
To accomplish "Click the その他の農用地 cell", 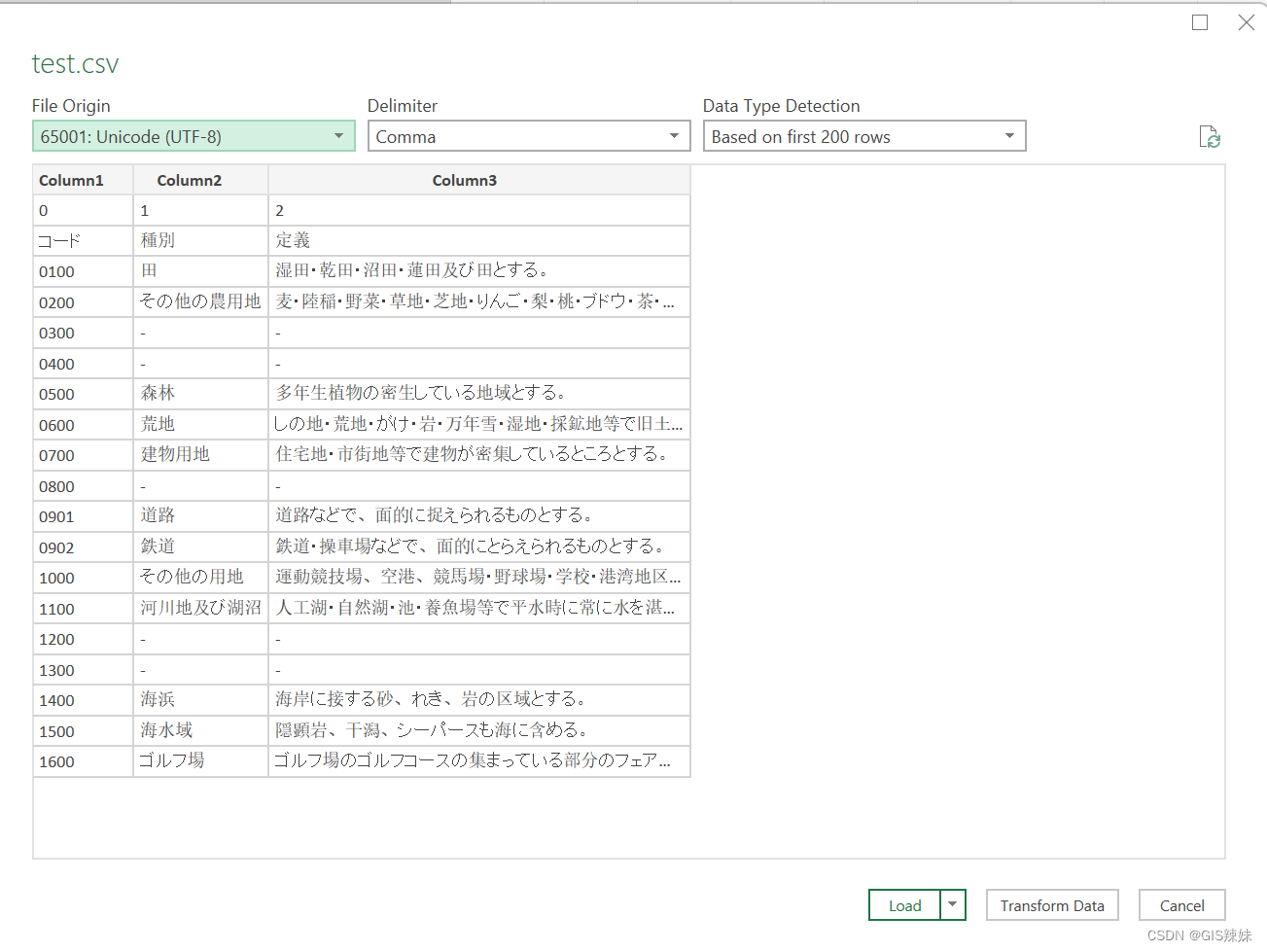I will pyautogui.click(x=200, y=302).
